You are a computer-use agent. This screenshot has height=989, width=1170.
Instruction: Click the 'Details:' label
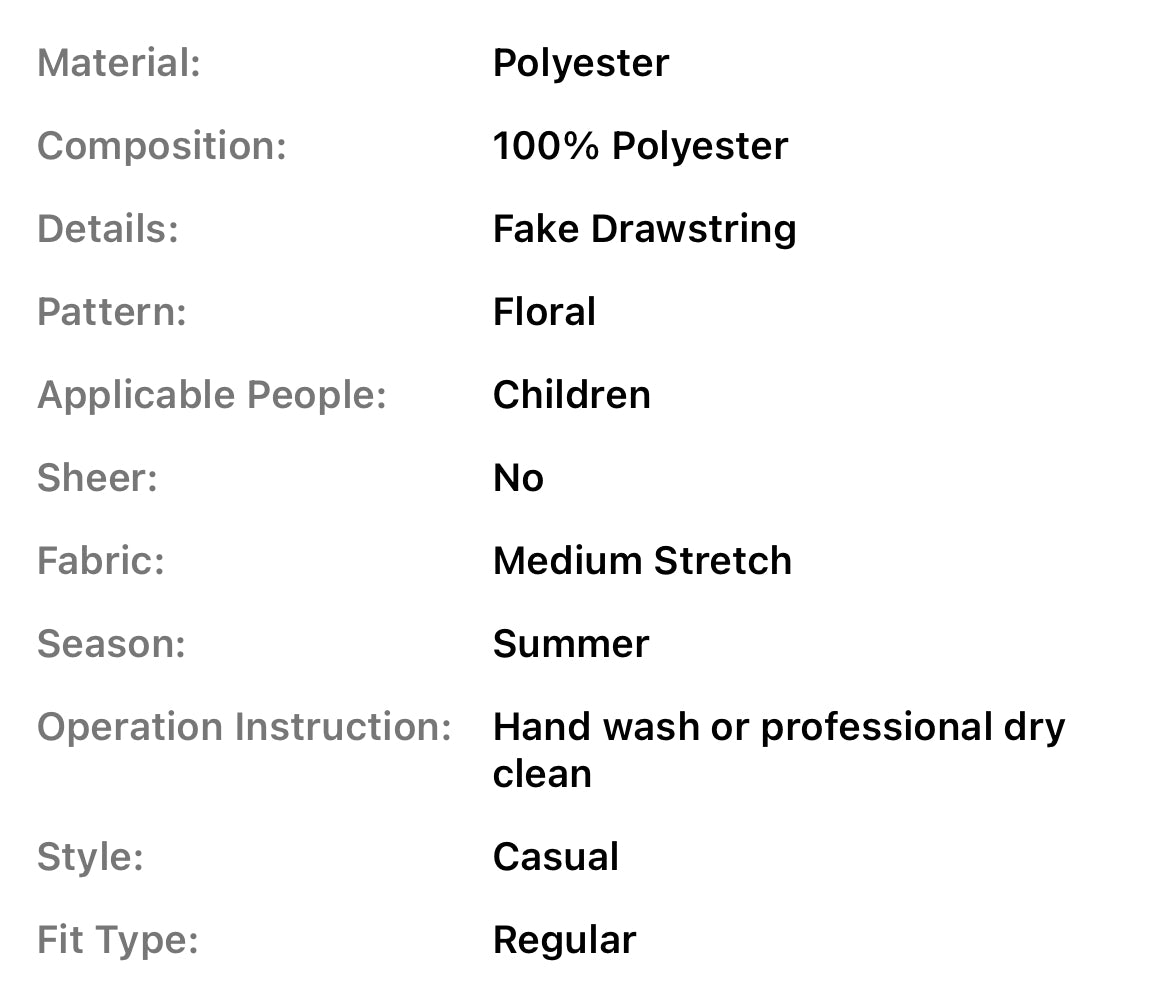pos(108,229)
